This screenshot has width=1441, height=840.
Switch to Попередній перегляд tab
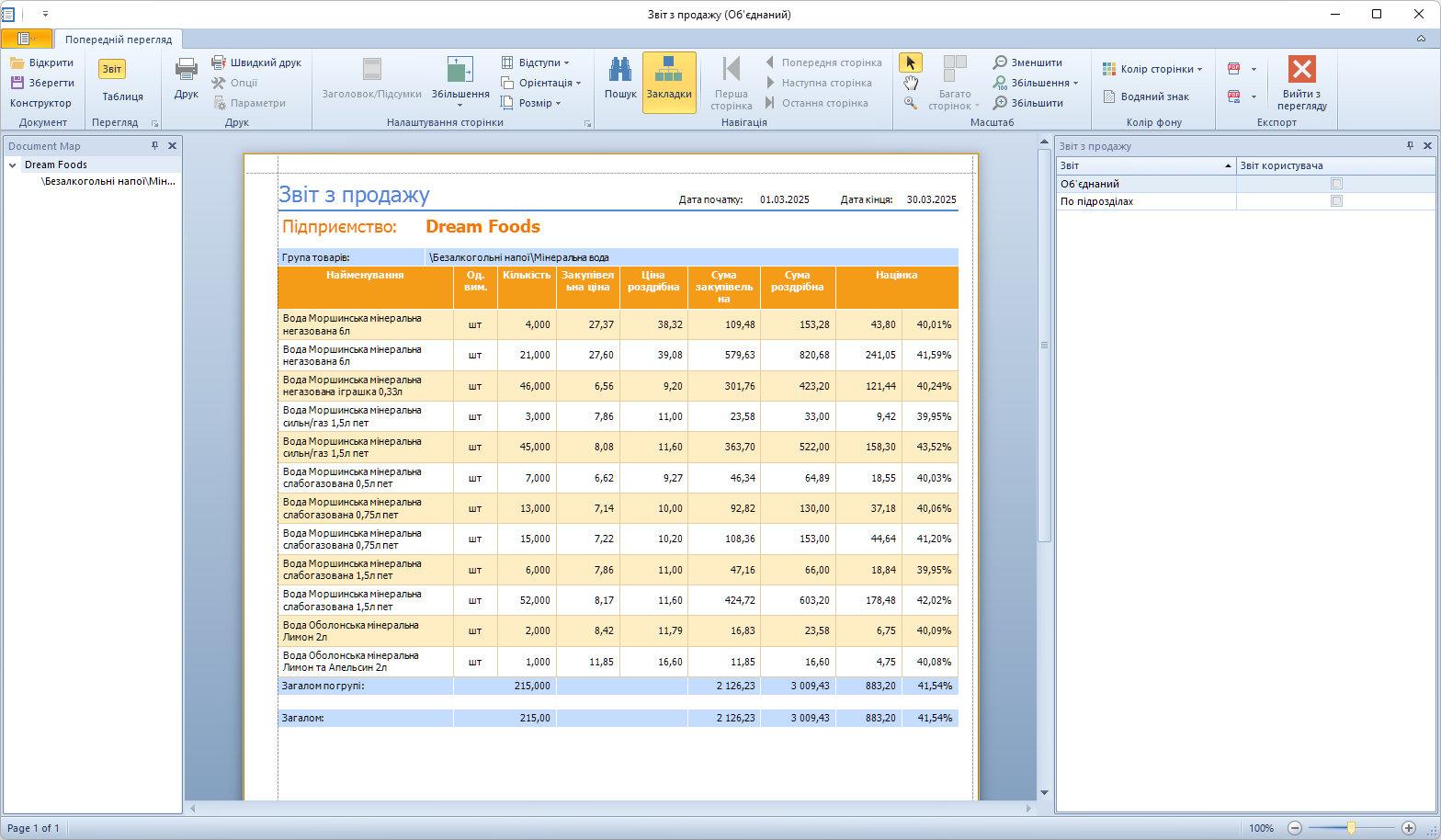click(x=118, y=40)
